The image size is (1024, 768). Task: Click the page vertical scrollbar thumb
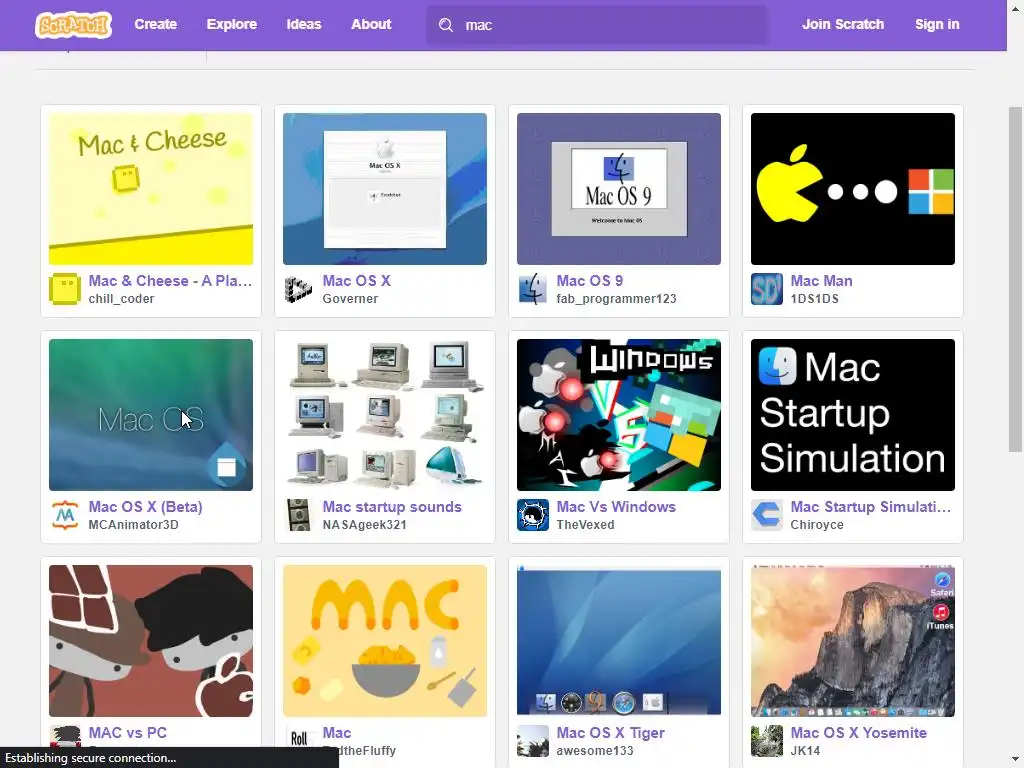1015,279
